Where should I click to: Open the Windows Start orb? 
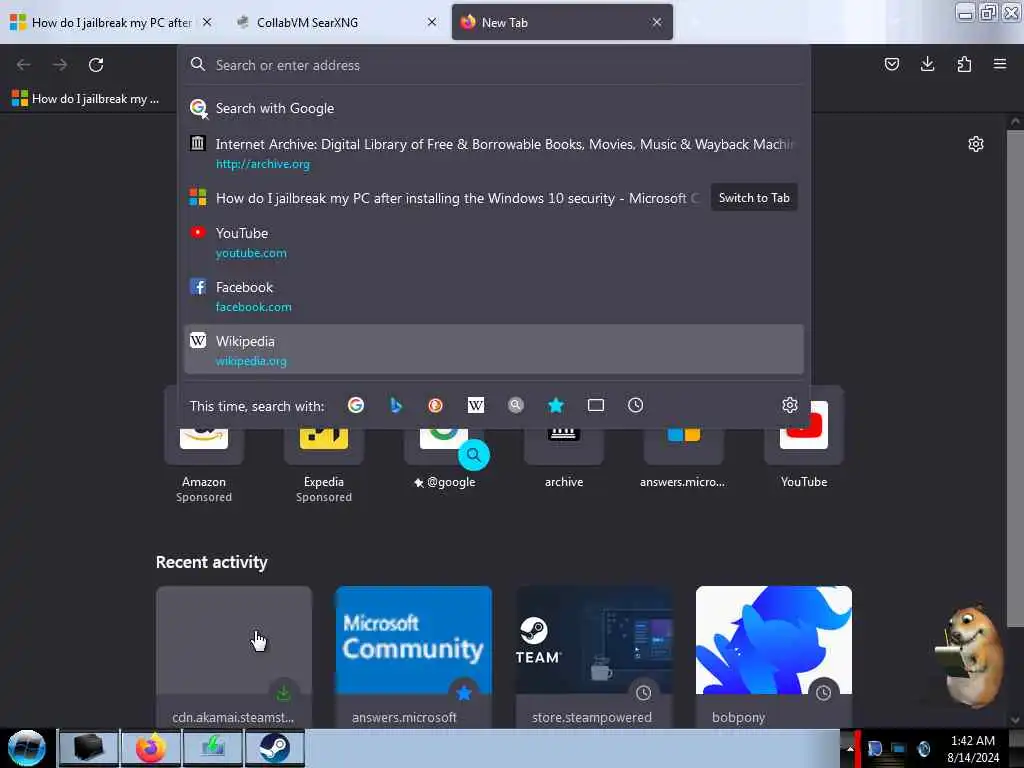point(27,748)
